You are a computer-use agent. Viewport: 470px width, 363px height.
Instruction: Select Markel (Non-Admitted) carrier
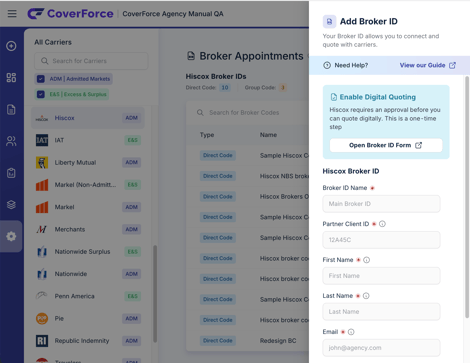(88, 185)
